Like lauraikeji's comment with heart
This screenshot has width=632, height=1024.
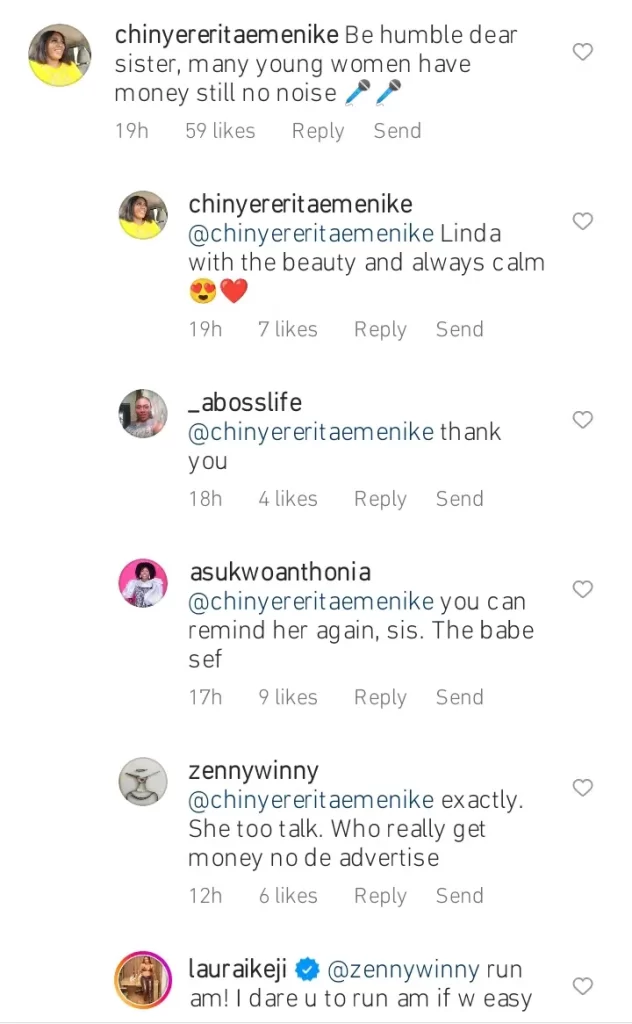point(582,987)
